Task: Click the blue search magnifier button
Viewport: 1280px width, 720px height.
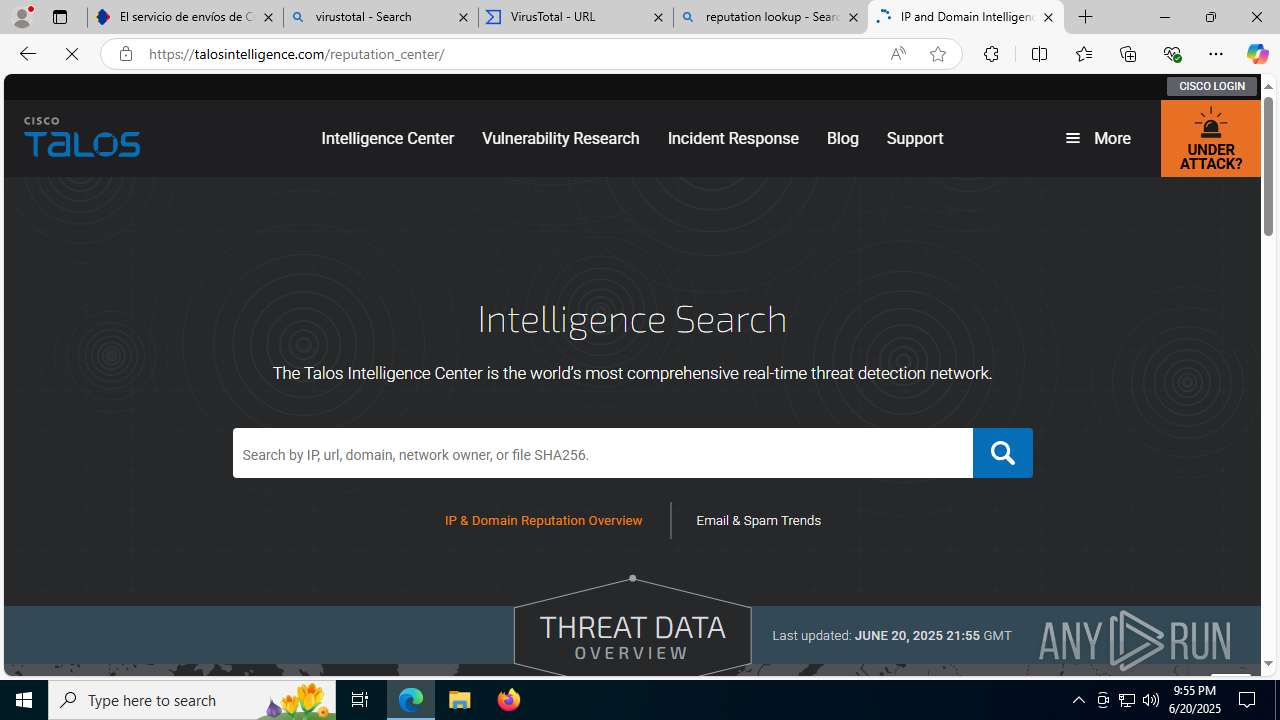Action: point(1002,453)
